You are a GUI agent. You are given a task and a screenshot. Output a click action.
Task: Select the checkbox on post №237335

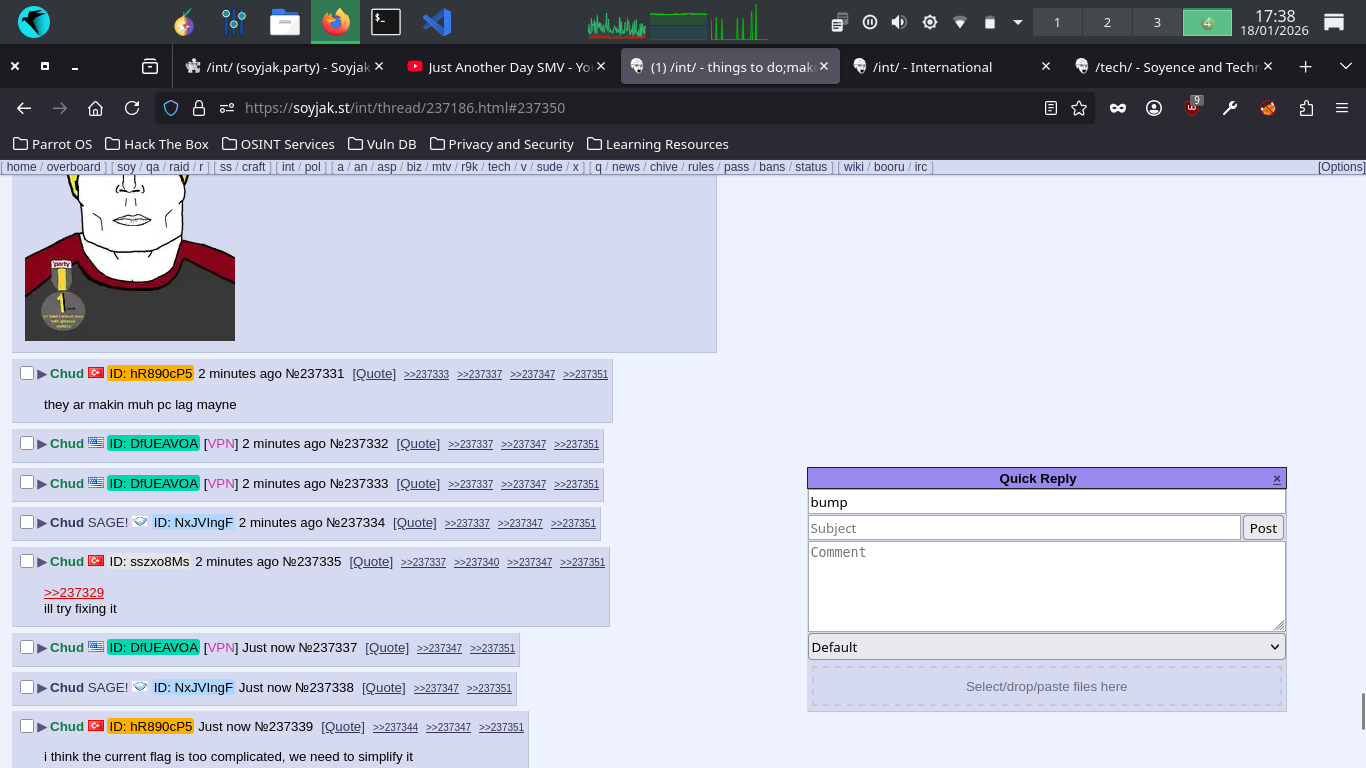[x=27, y=561]
